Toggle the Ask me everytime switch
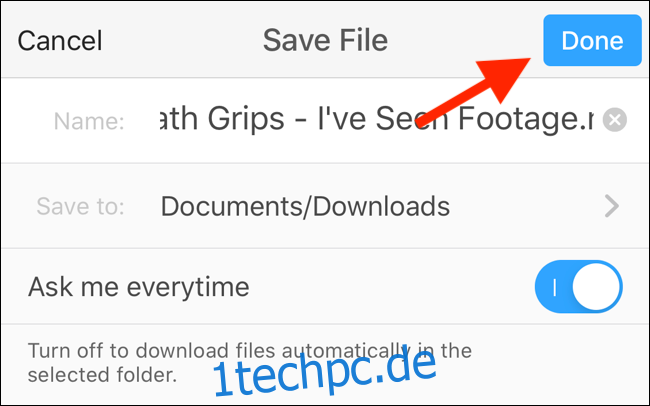The height and width of the screenshot is (406, 650). [579, 287]
